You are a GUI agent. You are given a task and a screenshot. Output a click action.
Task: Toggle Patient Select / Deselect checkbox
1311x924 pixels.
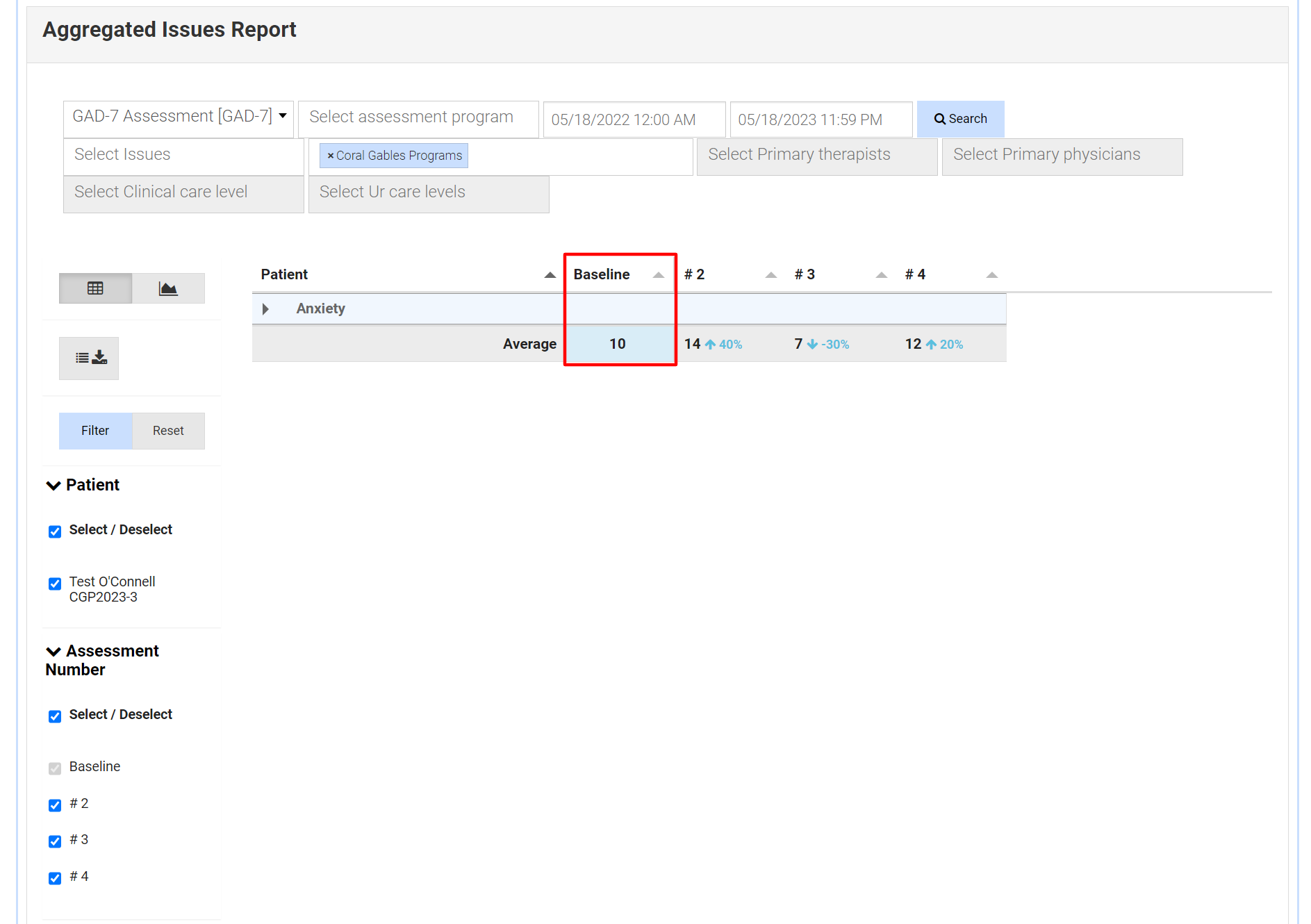pos(55,531)
